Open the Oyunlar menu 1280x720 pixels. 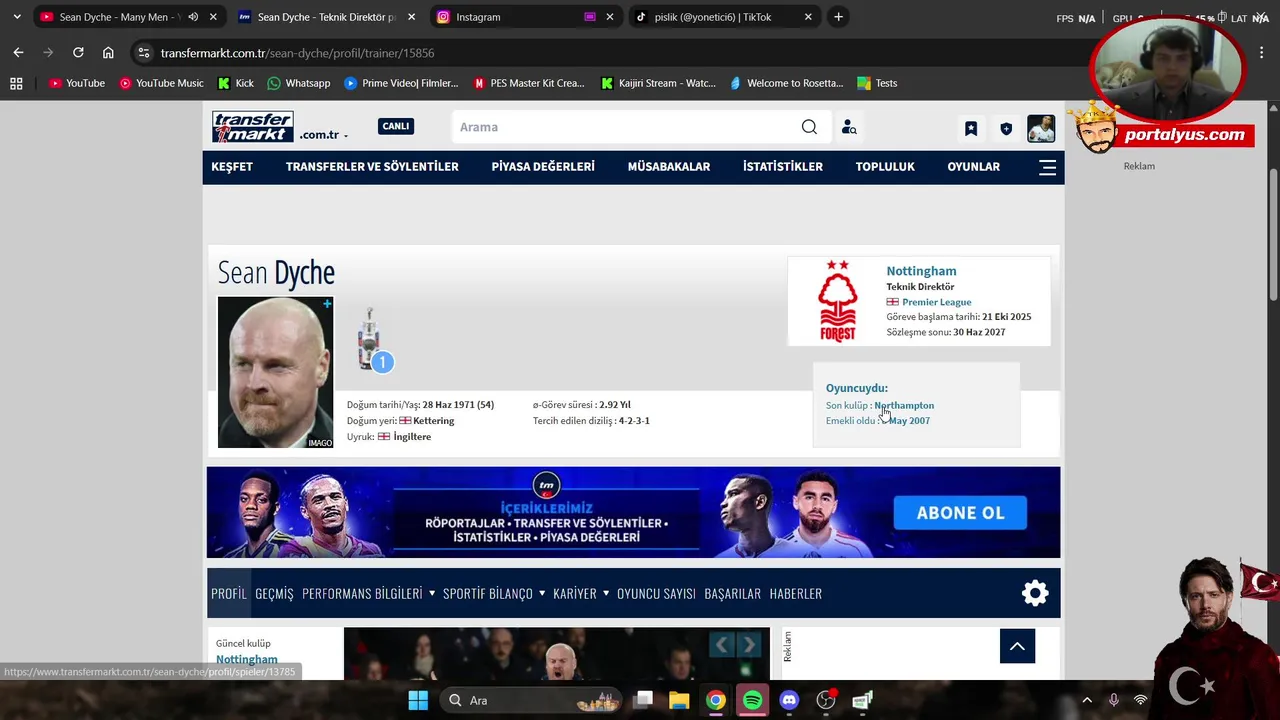click(973, 167)
